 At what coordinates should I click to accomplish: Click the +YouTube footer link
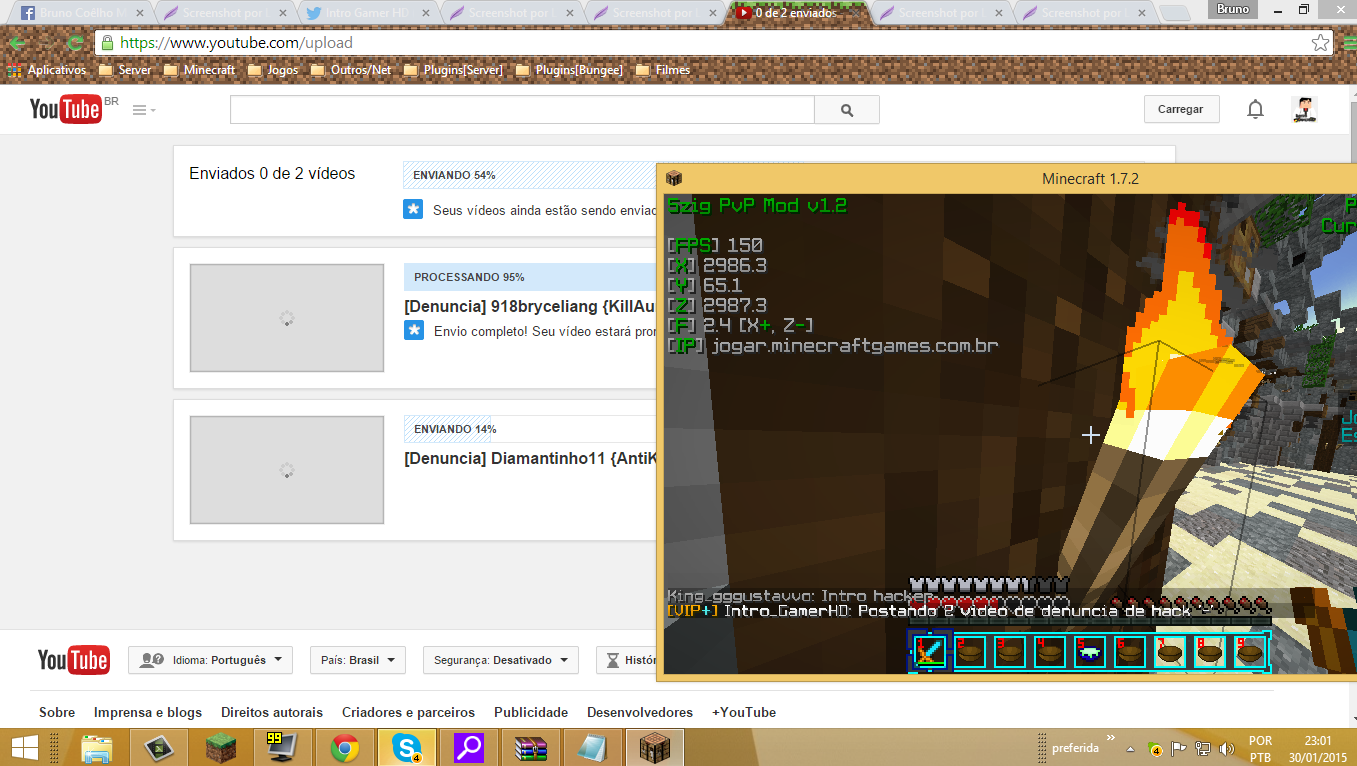click(744, 713)
